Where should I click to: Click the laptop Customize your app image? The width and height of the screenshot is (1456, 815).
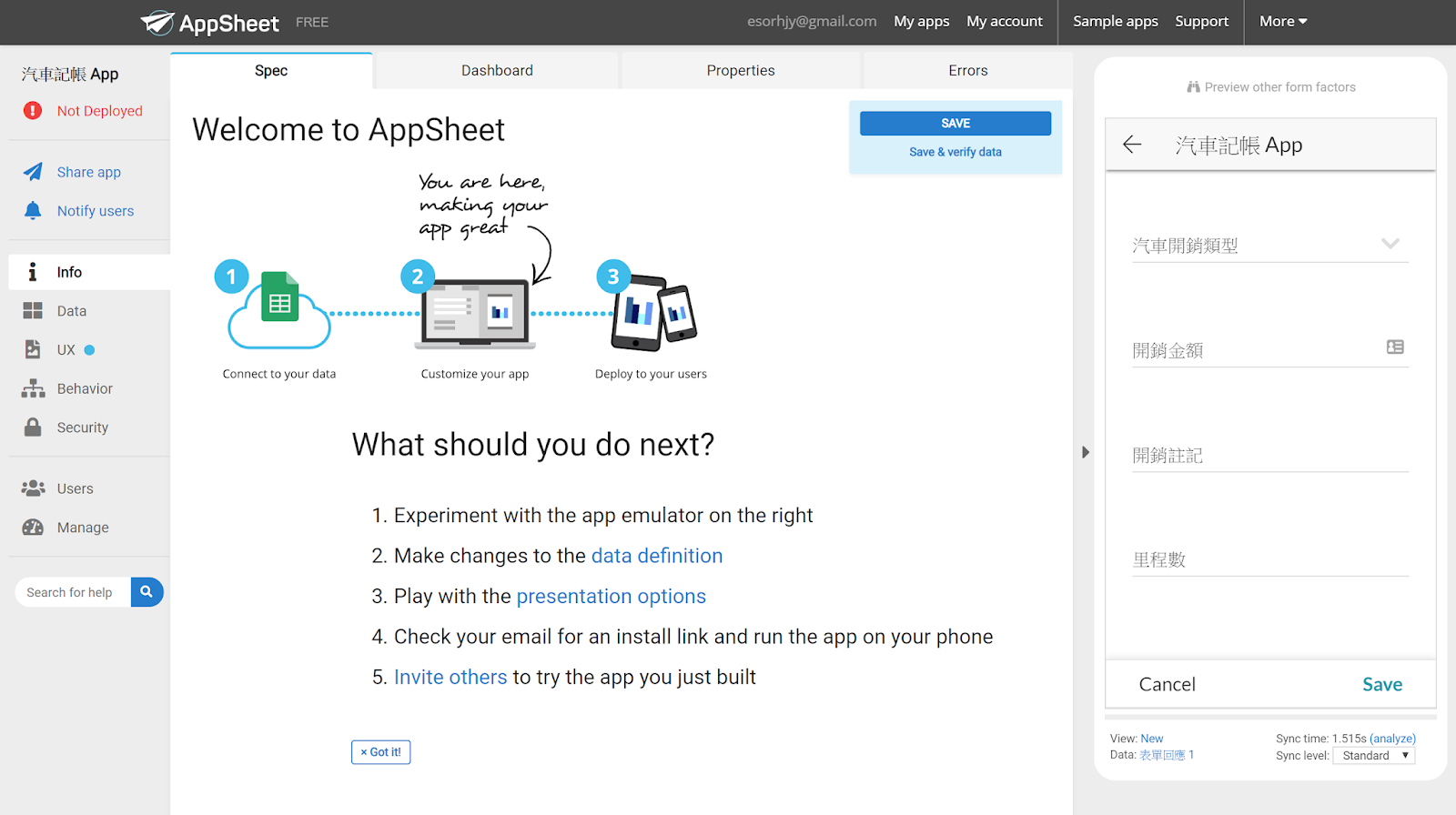pyautogui.click(x=475, y=315)
